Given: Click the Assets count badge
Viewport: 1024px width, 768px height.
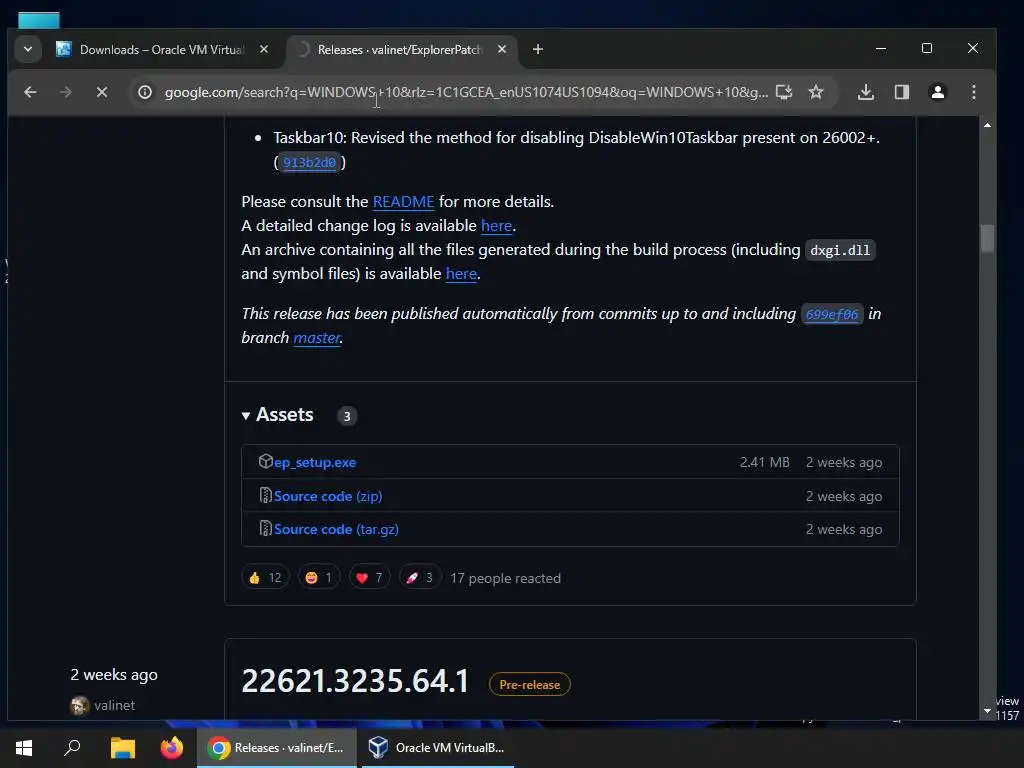Looking at the screenshot, I should pos(347,416).
